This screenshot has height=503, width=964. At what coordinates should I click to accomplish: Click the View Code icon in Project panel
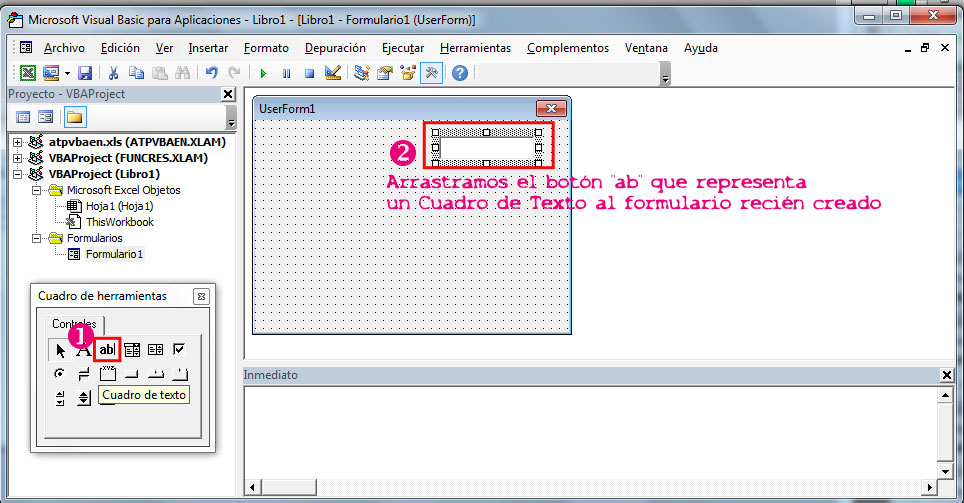point(23,117)
